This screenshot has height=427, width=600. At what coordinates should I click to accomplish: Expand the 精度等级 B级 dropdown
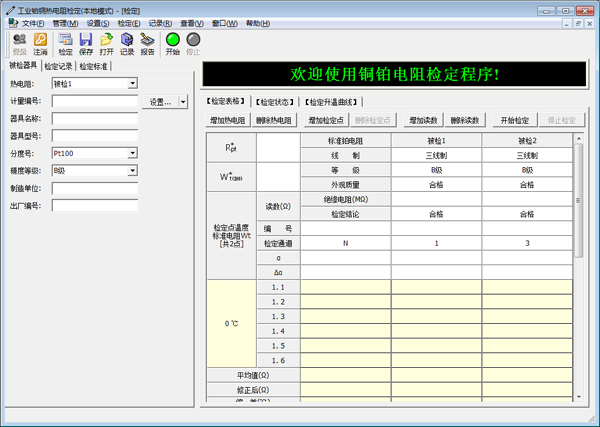[132, 171]
